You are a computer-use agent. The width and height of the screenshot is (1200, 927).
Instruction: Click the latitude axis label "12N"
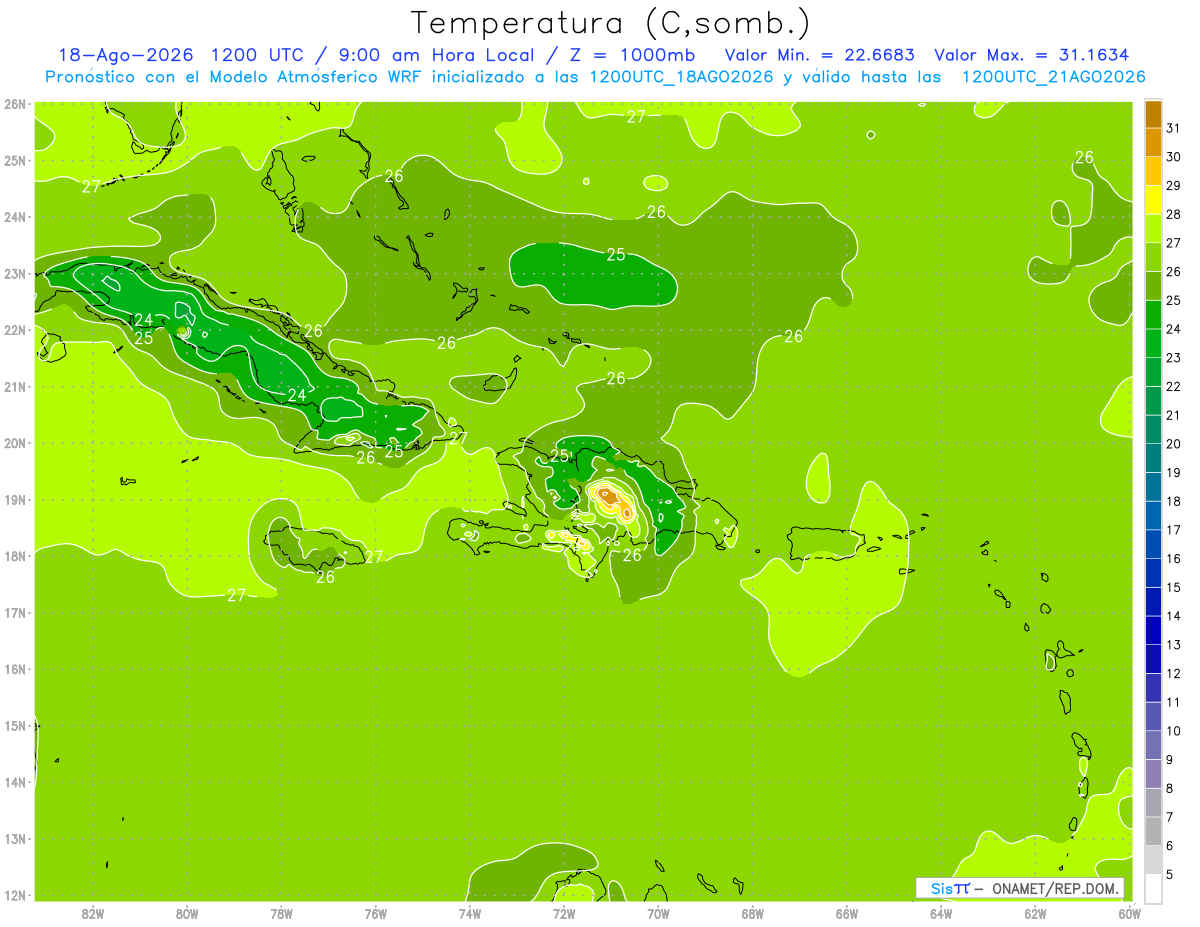[x=15, y=895]
